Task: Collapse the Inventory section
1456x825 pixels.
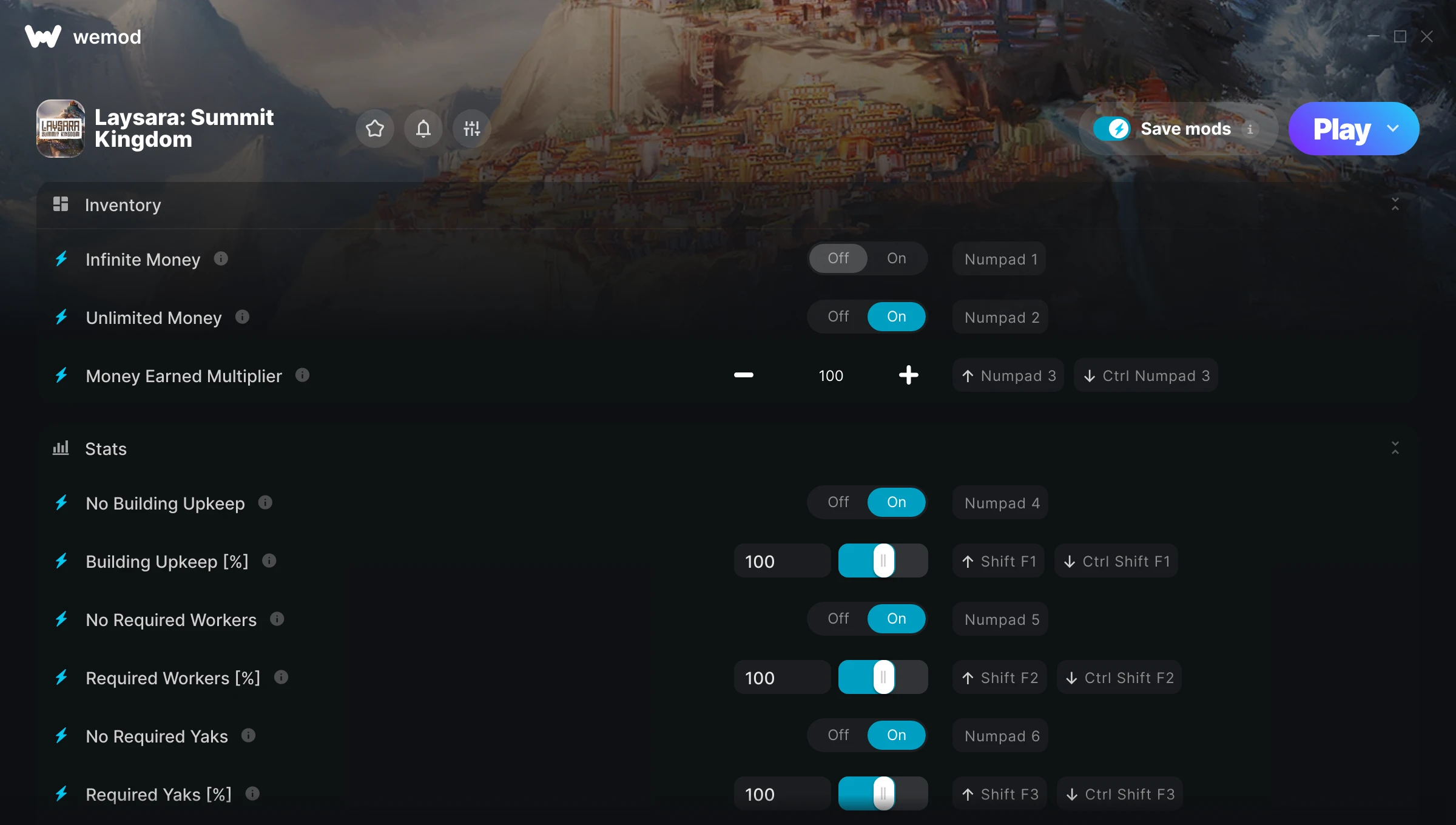Action: 1395,204
